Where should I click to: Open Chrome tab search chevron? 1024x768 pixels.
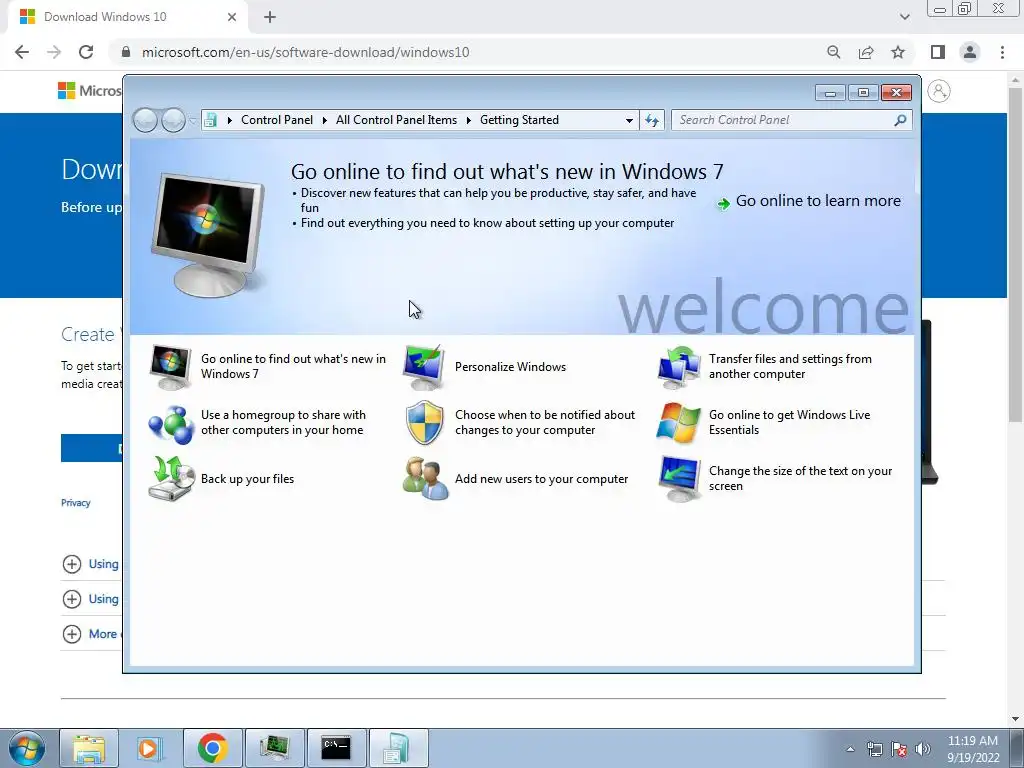click(904, 17)
